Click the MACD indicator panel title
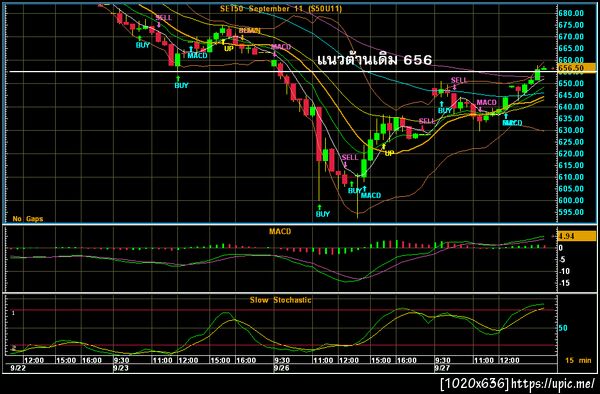This screenshot has height=394, width=600. (x=280, y=231)
